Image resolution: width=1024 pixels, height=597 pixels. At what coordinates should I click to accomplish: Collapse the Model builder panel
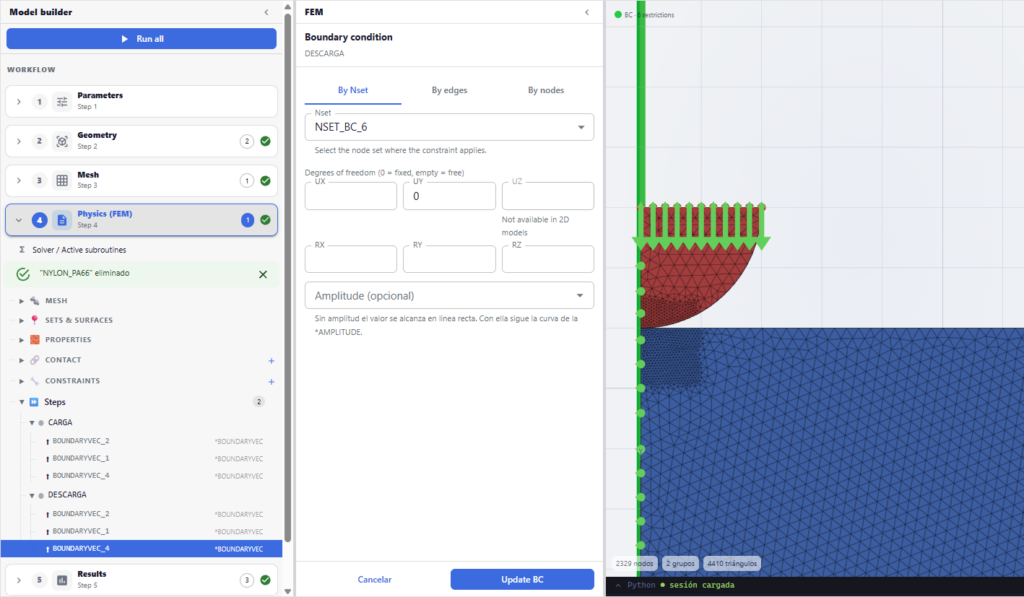point(266,12)
